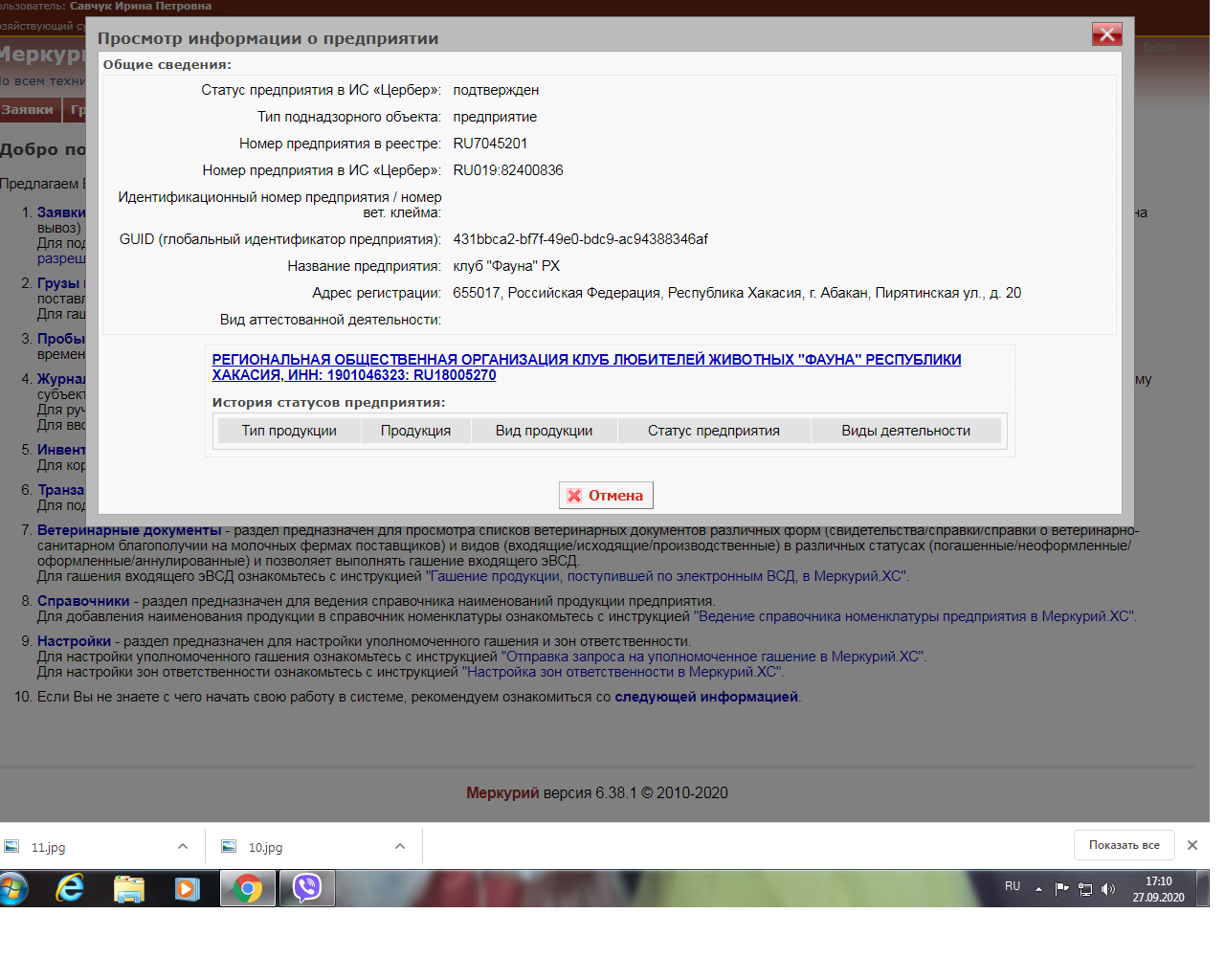Click the Тип продукции column header
Viewport: 1225px width, 980px height.
pyautogui.click(x=289, y=431)
